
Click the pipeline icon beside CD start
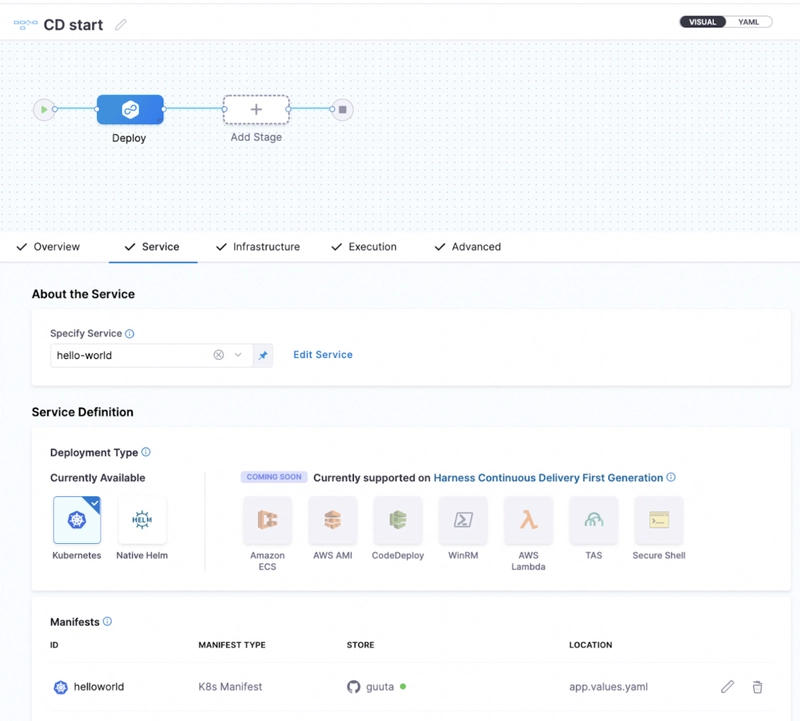(26, 24)
